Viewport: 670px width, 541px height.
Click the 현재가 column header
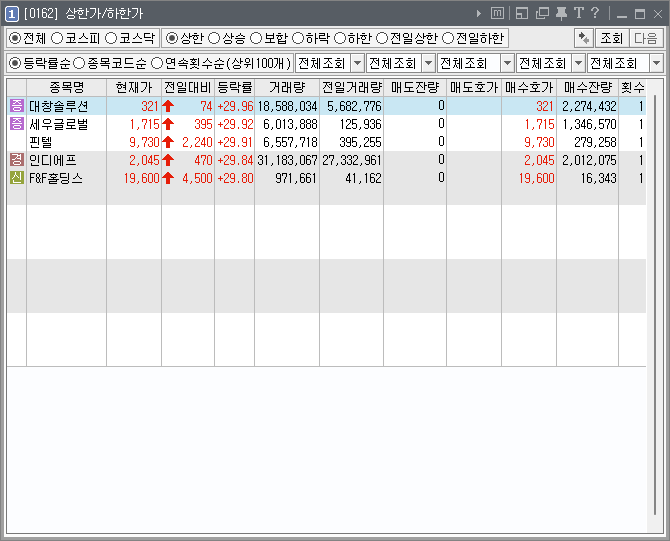tap(134, 88)
